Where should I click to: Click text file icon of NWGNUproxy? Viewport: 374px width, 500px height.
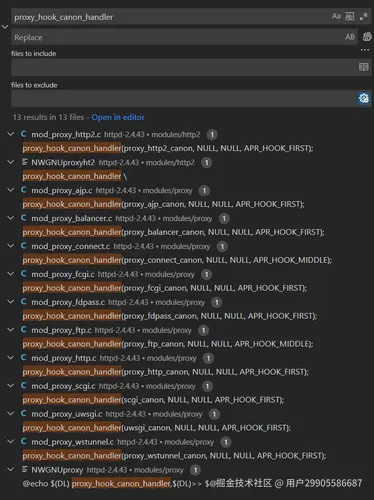(24, 469)
